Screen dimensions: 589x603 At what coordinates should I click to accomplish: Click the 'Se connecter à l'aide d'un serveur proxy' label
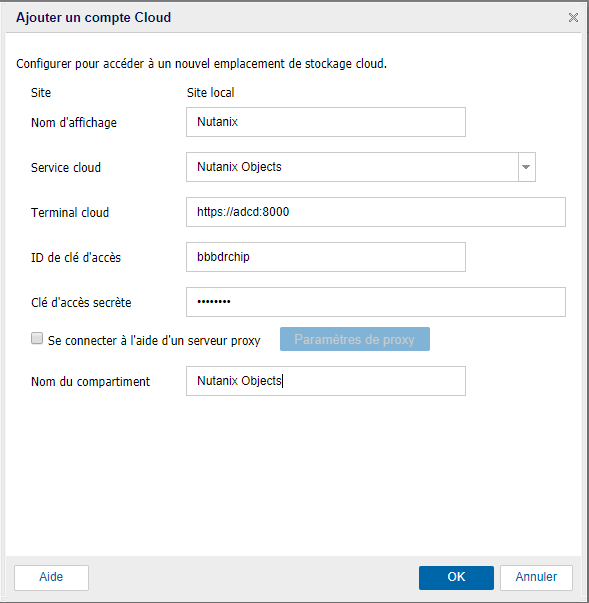(x=154, y=340)
